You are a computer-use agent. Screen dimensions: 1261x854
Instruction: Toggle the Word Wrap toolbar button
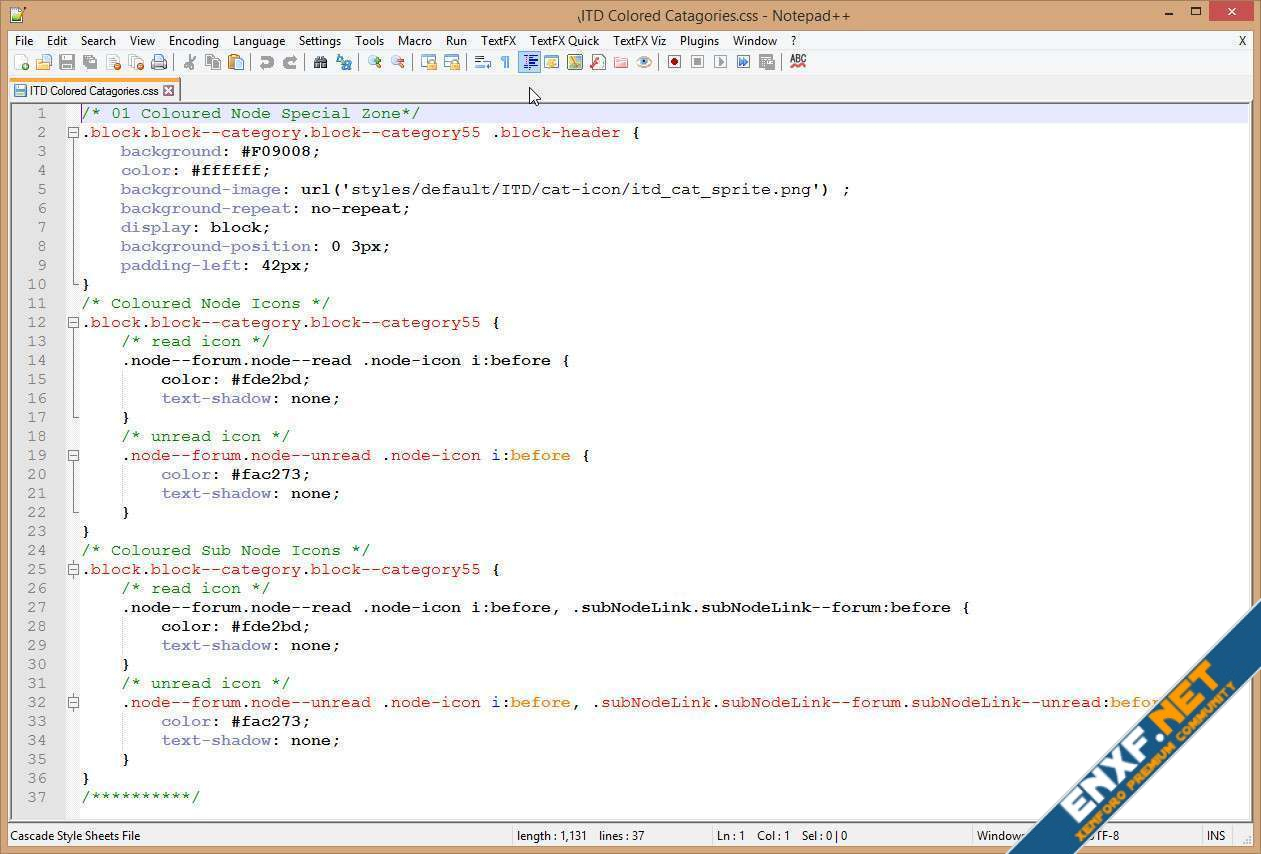pos(483,62)
